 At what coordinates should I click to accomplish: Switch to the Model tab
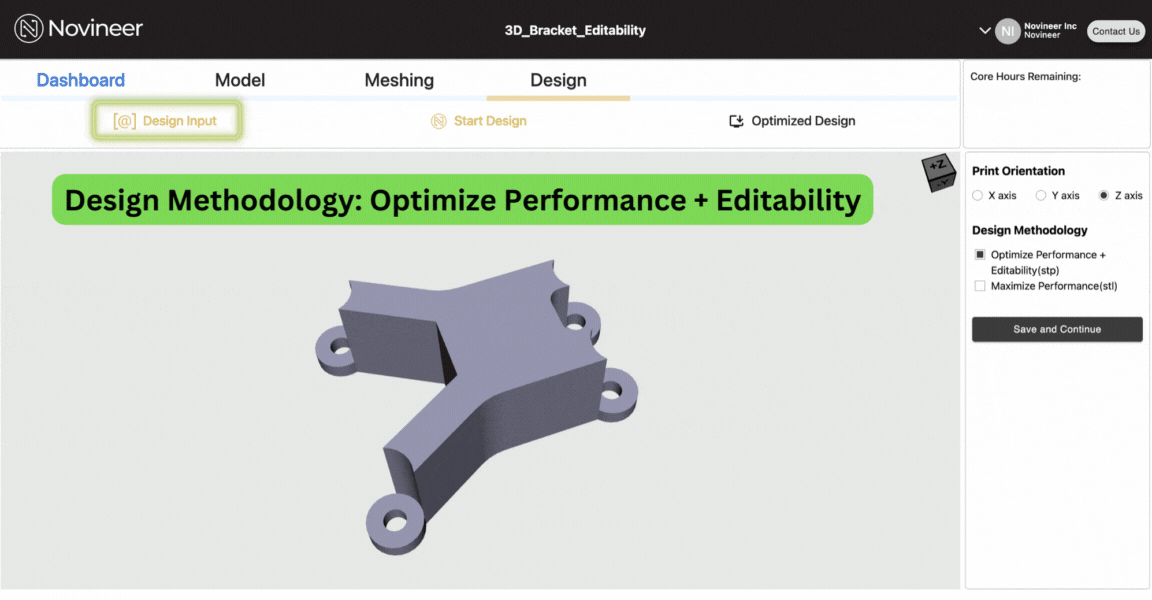click(240, 80)
